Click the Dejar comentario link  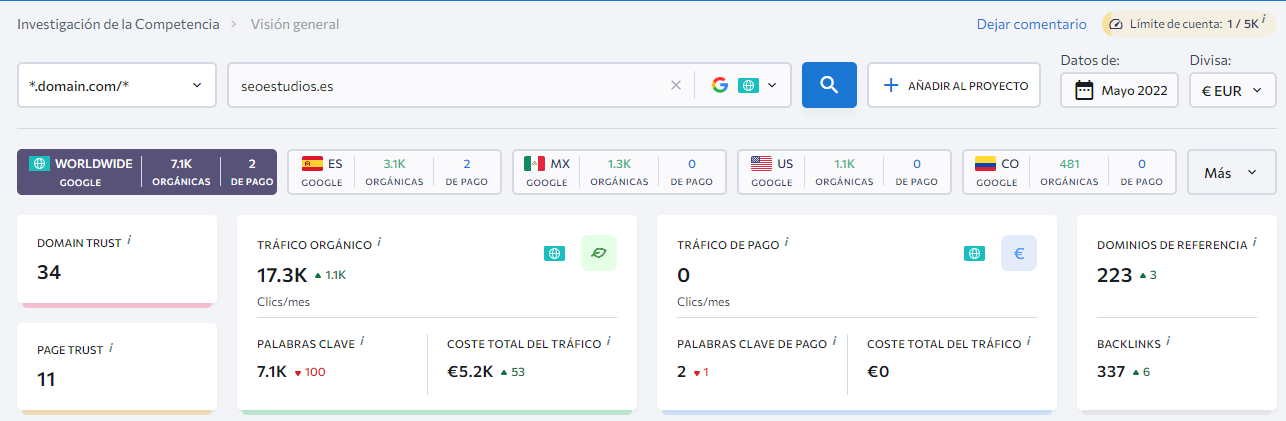(x=1032, y=24)
